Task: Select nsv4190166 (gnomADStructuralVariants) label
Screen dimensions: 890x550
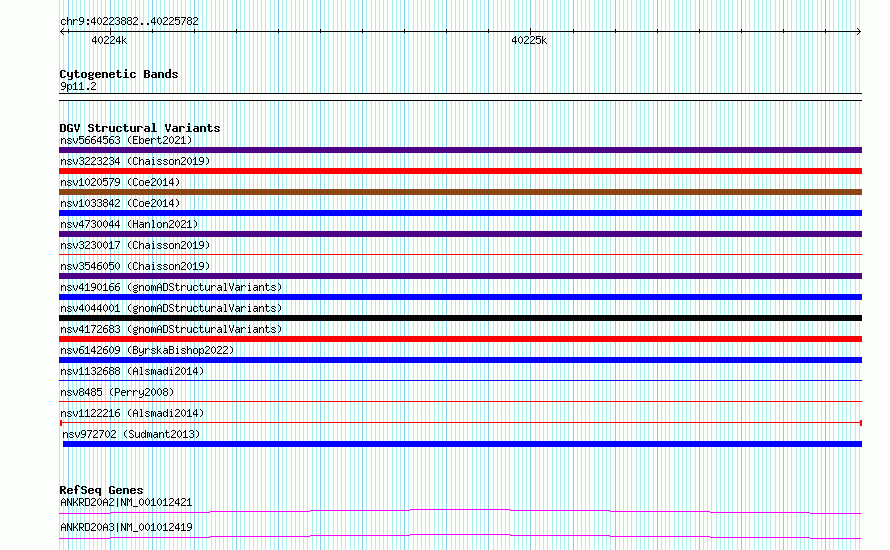Action: pos(171,287)
